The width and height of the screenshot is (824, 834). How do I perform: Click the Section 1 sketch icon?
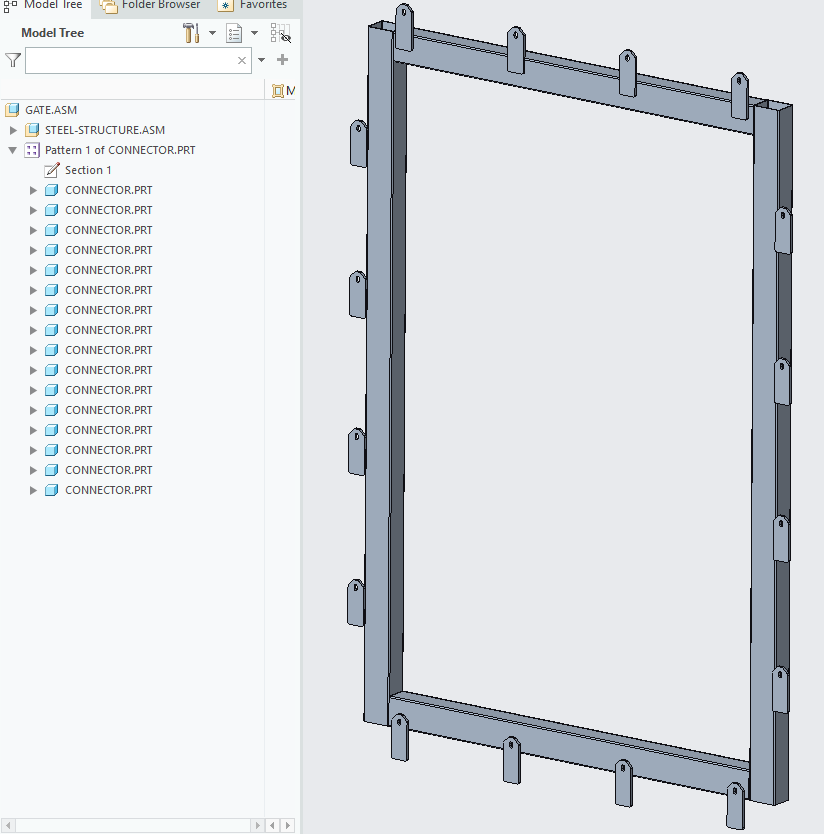point(52,170)
